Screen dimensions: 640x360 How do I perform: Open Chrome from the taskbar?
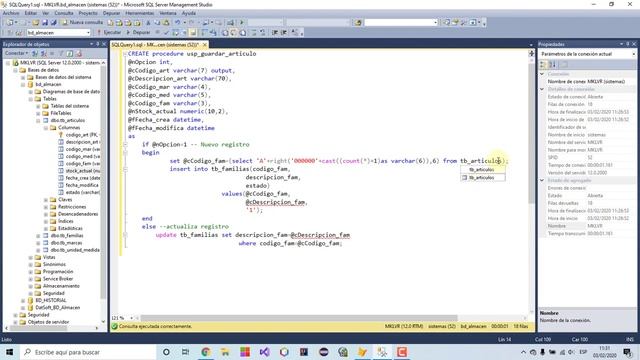(x=206, y=352)
